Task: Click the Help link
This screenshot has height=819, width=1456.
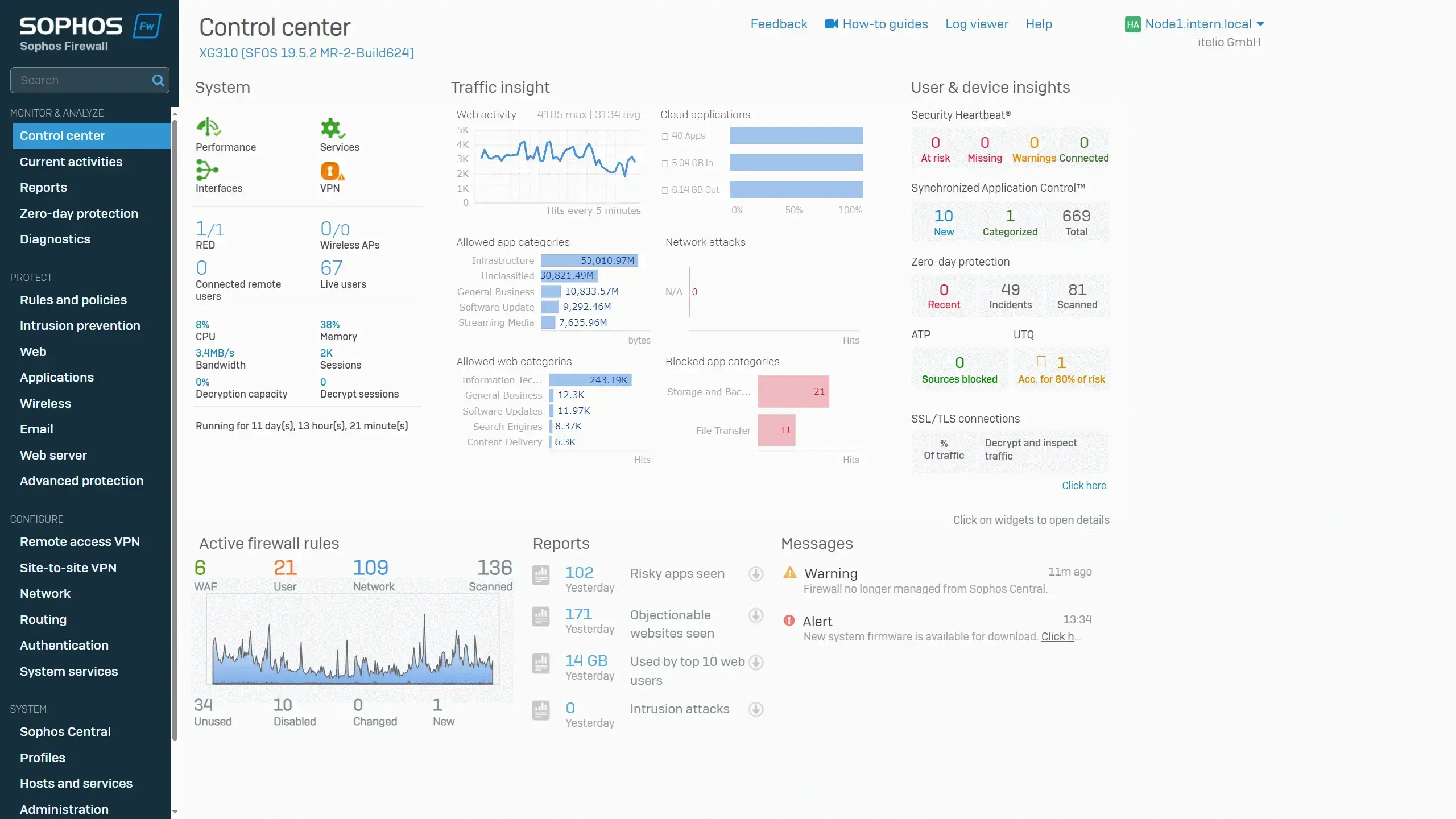Action: pyautogui.click(x=1039, y=24)
